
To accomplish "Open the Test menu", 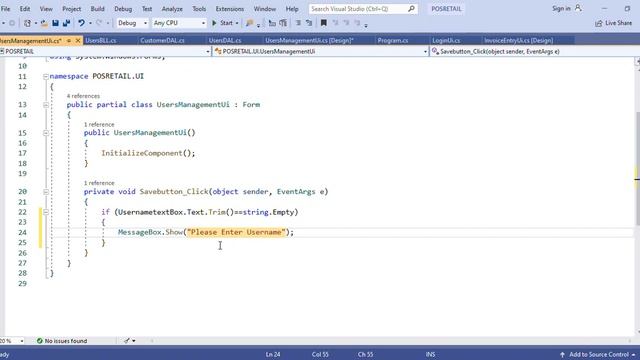I will pos(147,9).
